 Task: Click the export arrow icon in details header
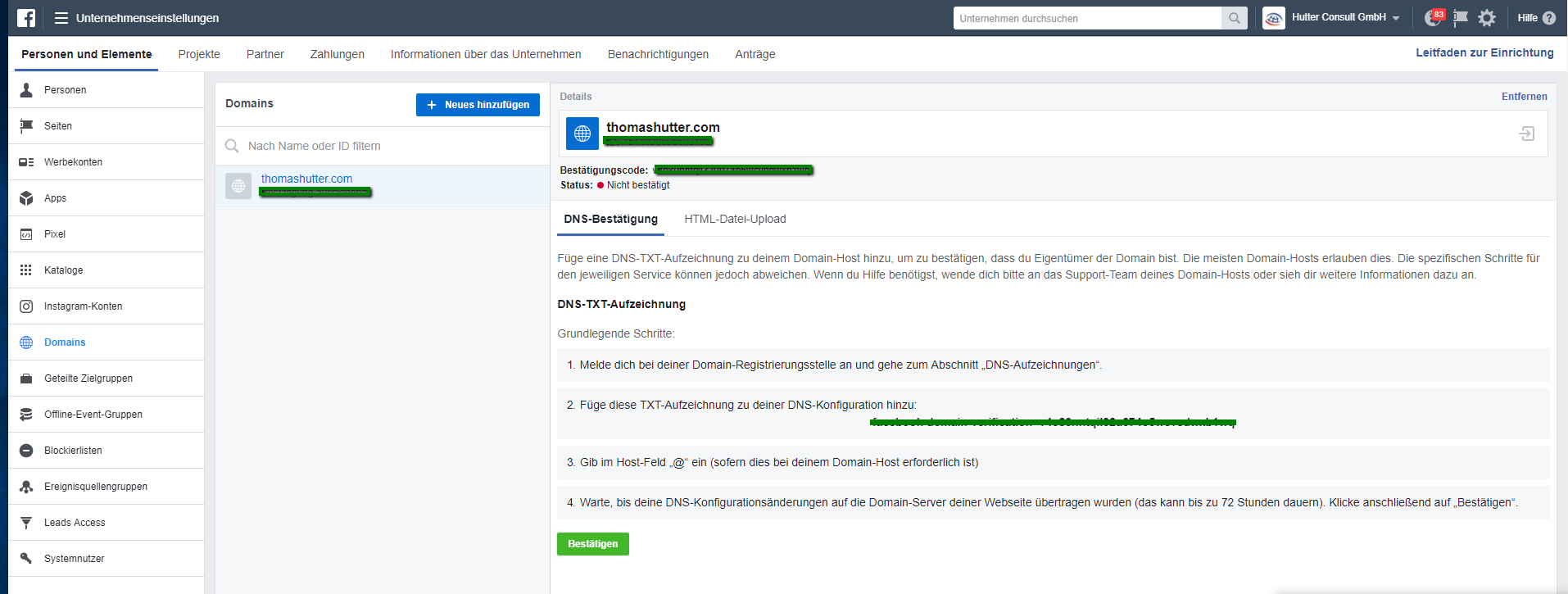(x=1527, y=134)
